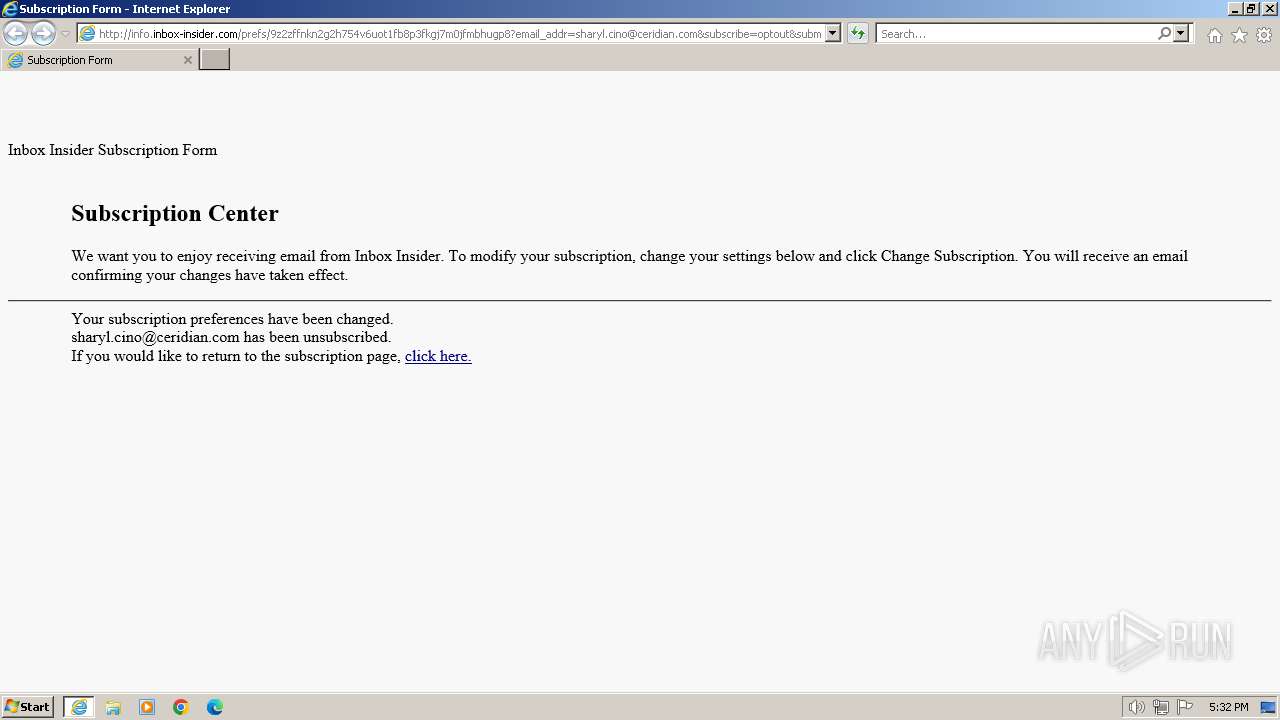The image size is (1280, 720).
Task: Open a new blank tab
Action: pos(215,60)
